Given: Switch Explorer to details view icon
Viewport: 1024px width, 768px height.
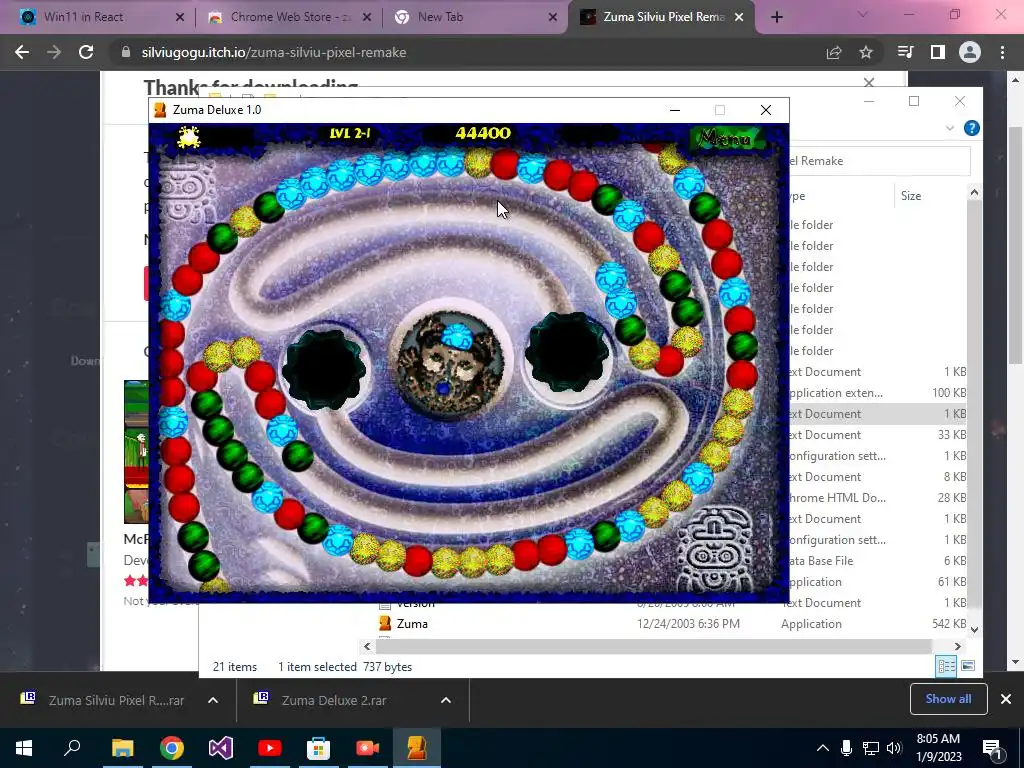Looking at the screenshot, I should (946, 666).
